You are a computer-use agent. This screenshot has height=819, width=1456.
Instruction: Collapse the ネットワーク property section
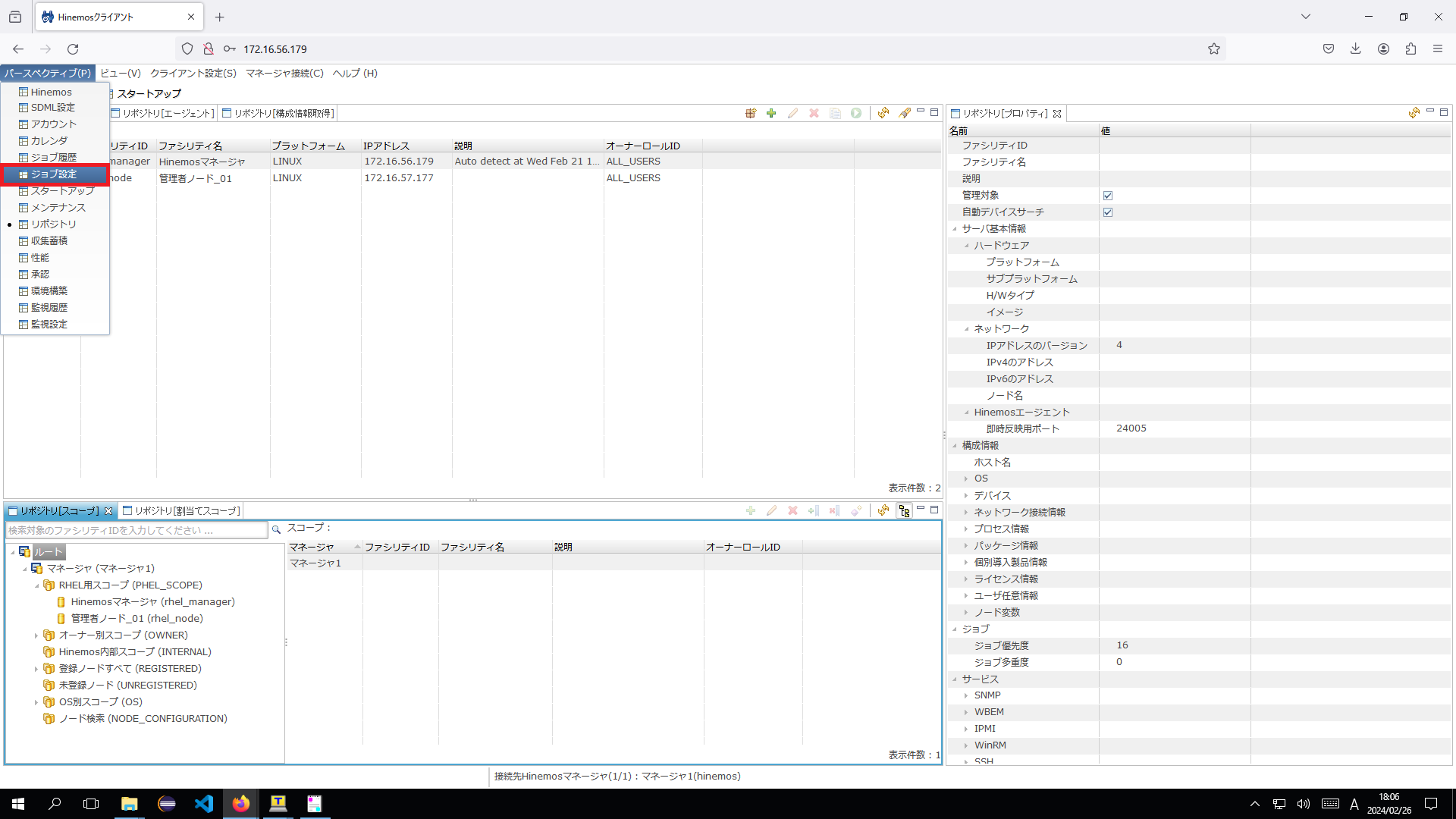coord(967,329)
